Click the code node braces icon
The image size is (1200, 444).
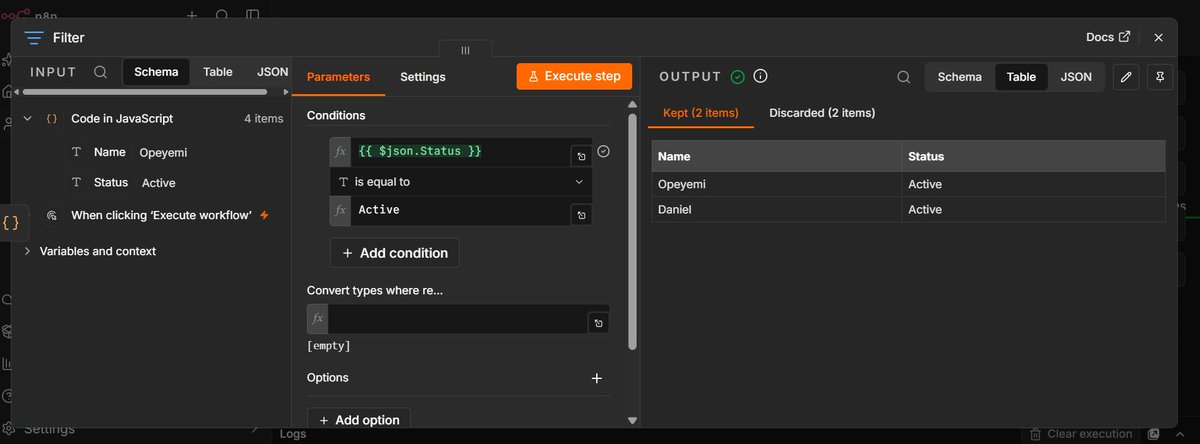click(x=50, y=118)
